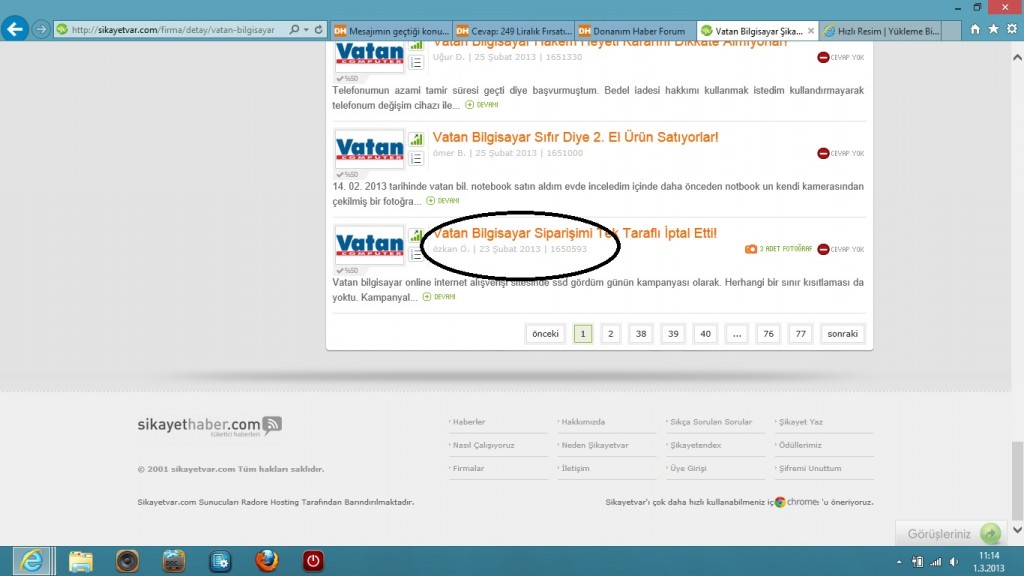
Task: Click the address bar search magnifier icon
Action: [x=295, y=30]
